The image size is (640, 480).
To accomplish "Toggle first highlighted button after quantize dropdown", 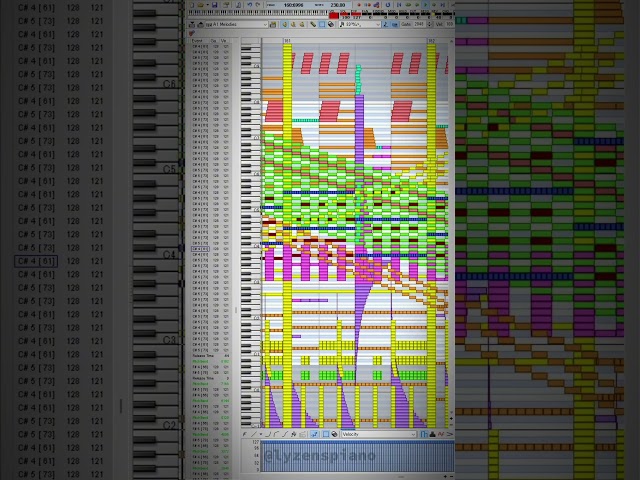I will coord(385,24).
